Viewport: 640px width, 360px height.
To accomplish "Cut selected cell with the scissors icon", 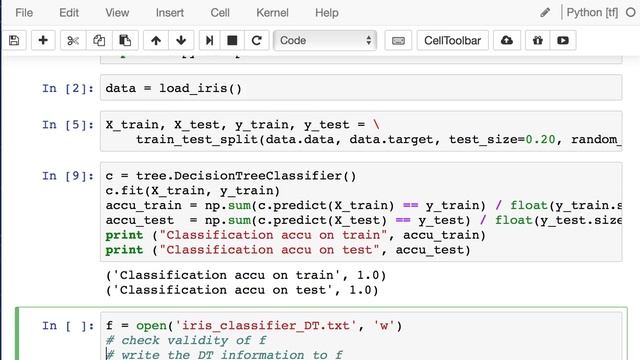I will coord(73,40).
